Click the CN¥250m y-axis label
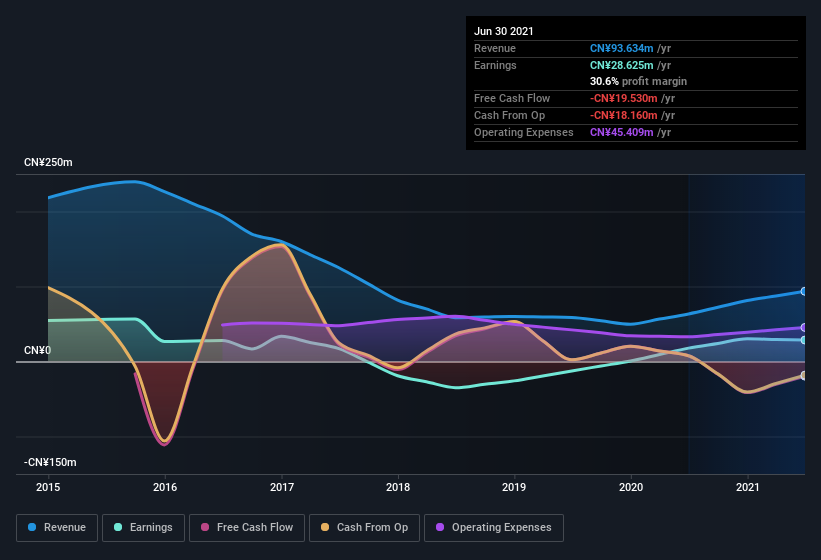The width and height of the screenshot is (821, 560). (x=48, y=163)
